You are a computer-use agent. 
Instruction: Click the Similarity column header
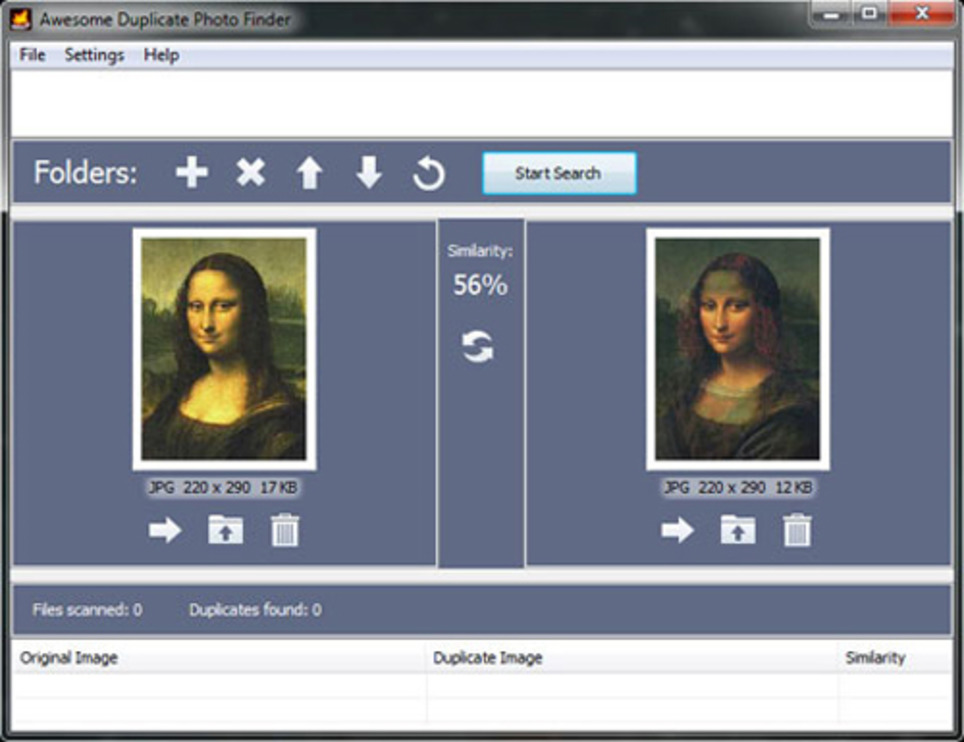[876, 657]
